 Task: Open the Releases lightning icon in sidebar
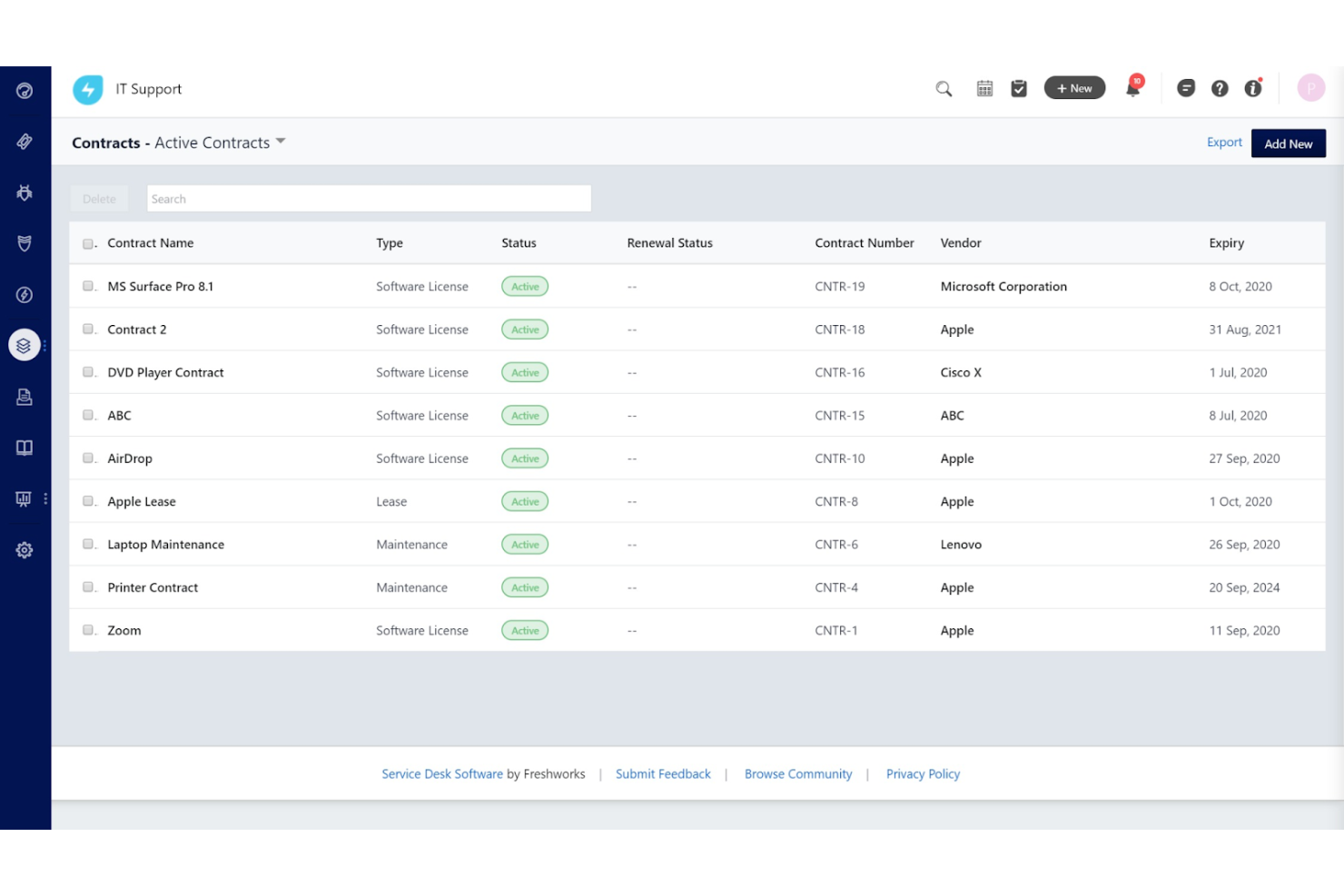pos(25,295)
